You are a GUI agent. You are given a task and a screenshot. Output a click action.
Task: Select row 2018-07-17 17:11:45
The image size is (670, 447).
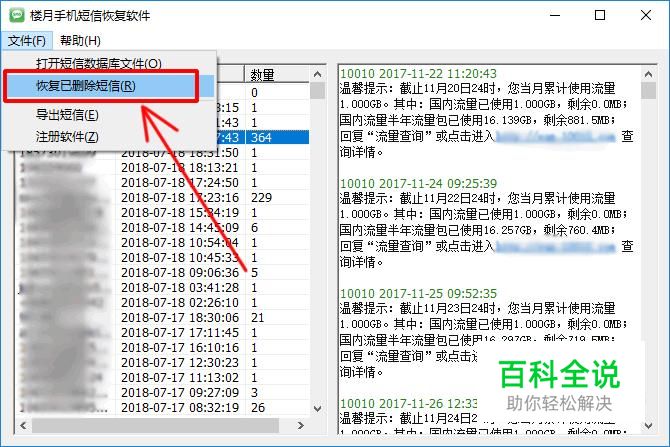pyautogui.click(x=162, y=332)
